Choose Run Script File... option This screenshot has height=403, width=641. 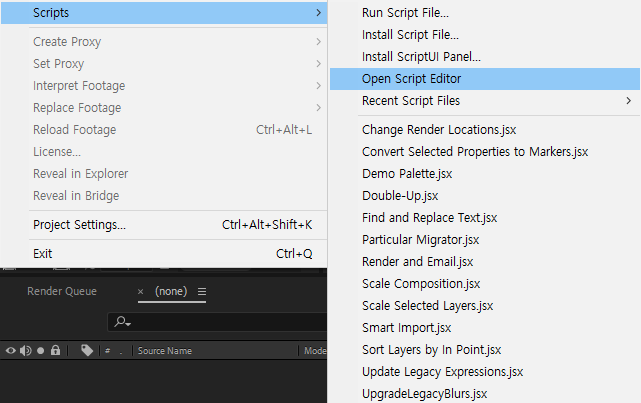pyautogui.click(x=485, y=13)
